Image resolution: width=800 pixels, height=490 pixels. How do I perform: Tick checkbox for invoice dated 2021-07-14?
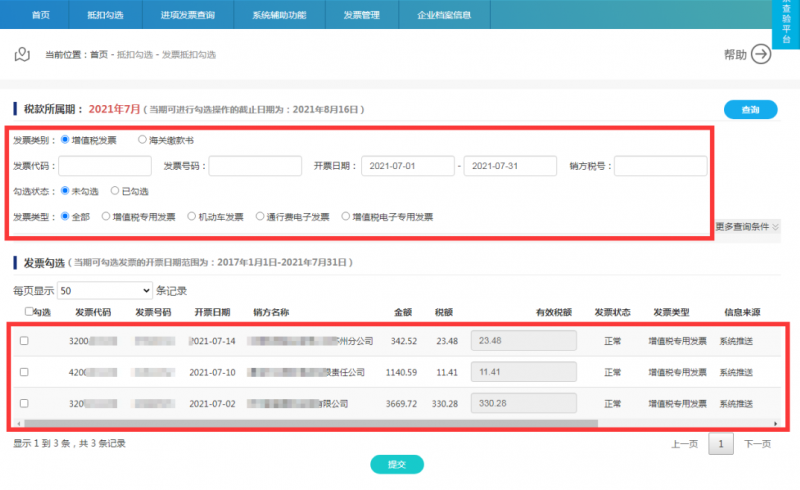coord(25,341)
